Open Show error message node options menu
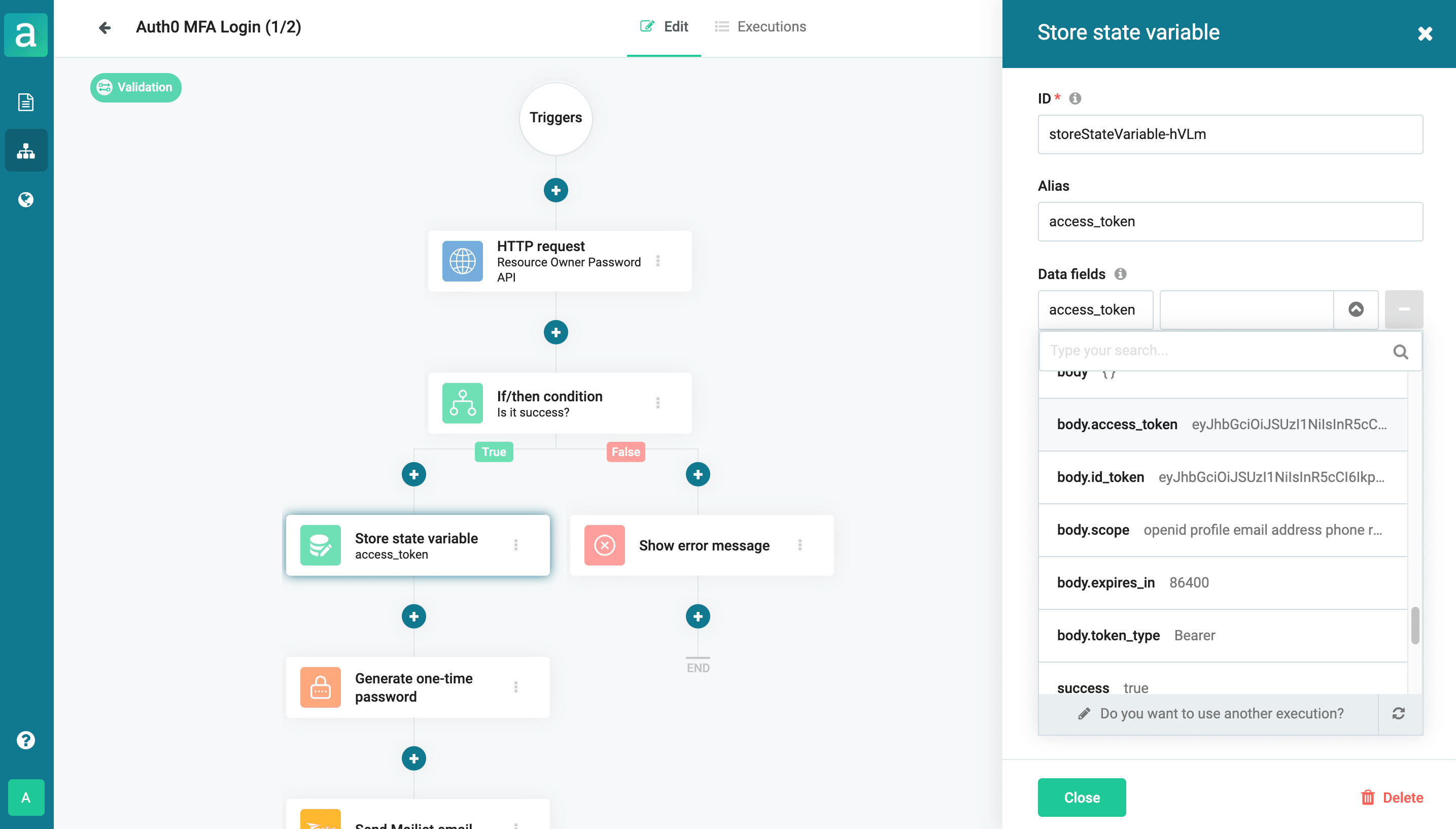 [x=800, y=545]
